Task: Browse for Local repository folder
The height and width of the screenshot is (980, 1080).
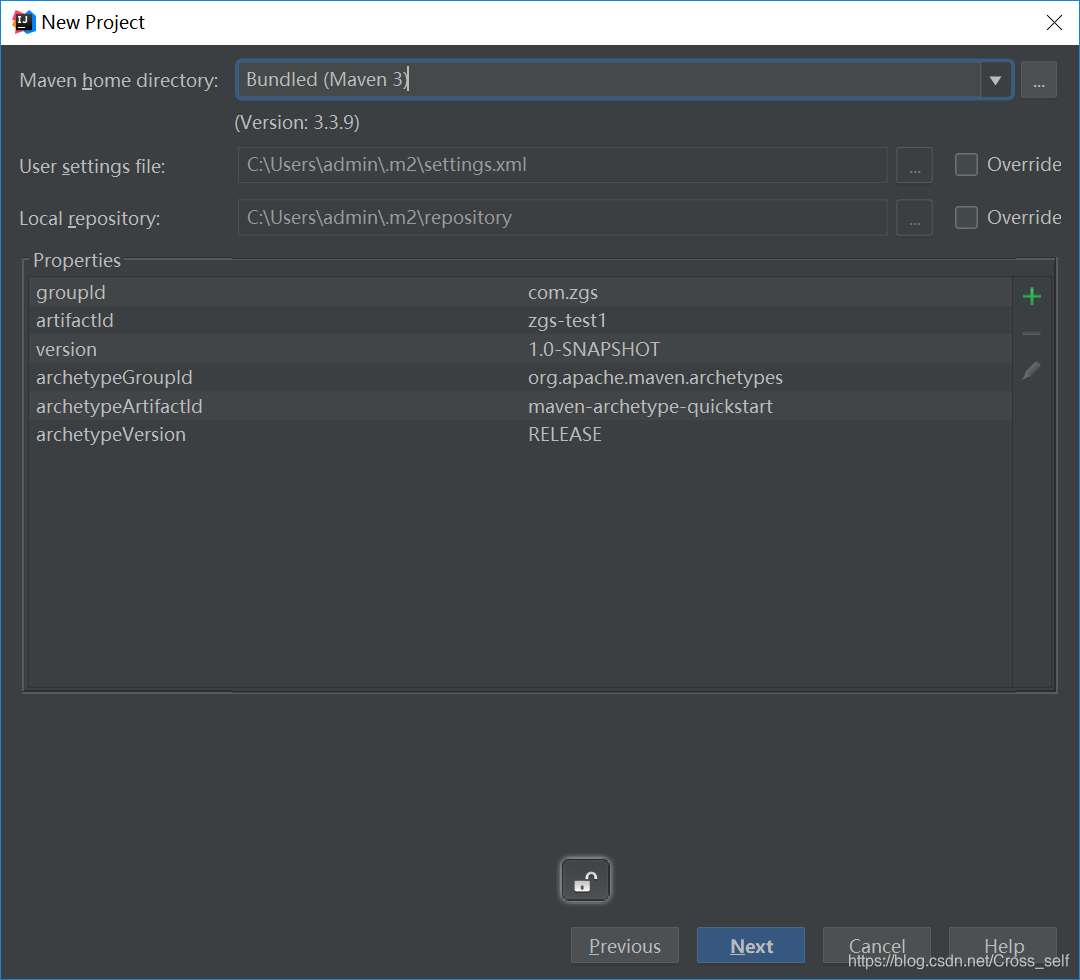Action: 914,218
